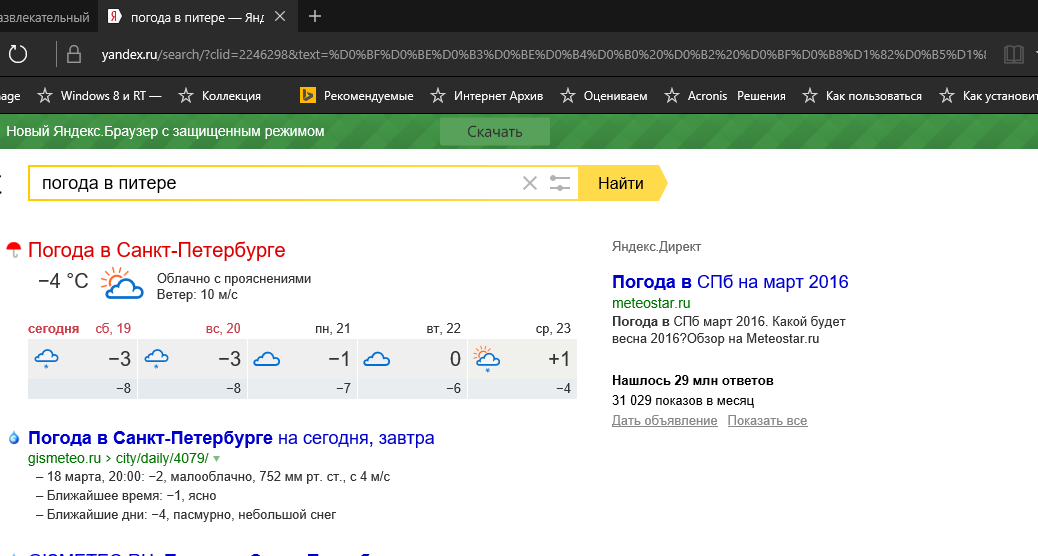Click 'Скачать' button in green banner
This screenshot has height=556, width=1038.
coord(495,132)
